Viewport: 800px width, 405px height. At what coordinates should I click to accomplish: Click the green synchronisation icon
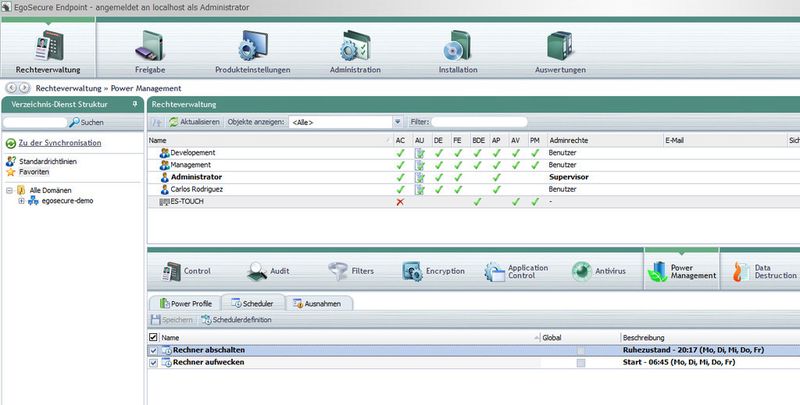11,143
